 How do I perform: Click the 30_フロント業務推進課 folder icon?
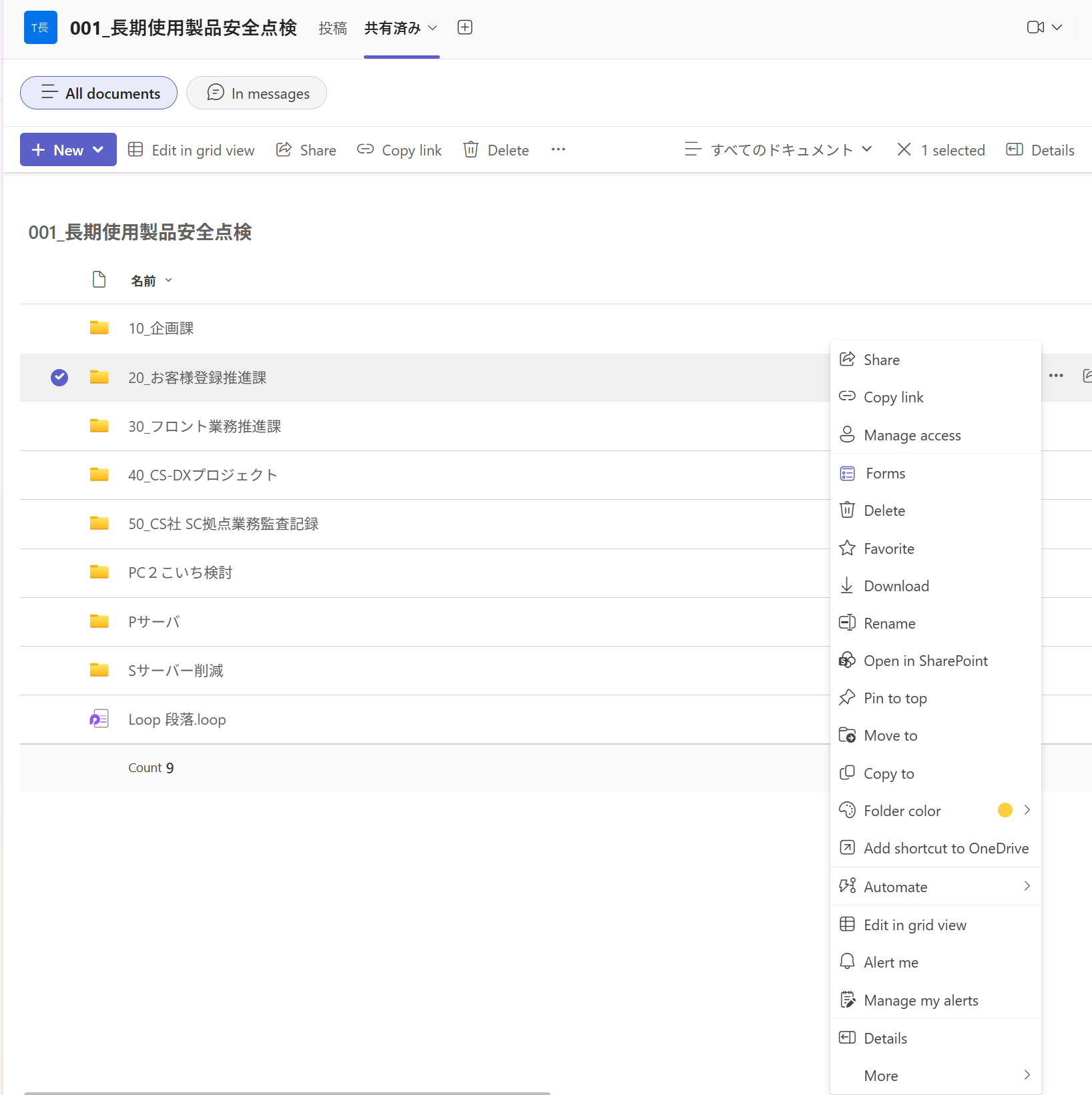tap(99, 426)
